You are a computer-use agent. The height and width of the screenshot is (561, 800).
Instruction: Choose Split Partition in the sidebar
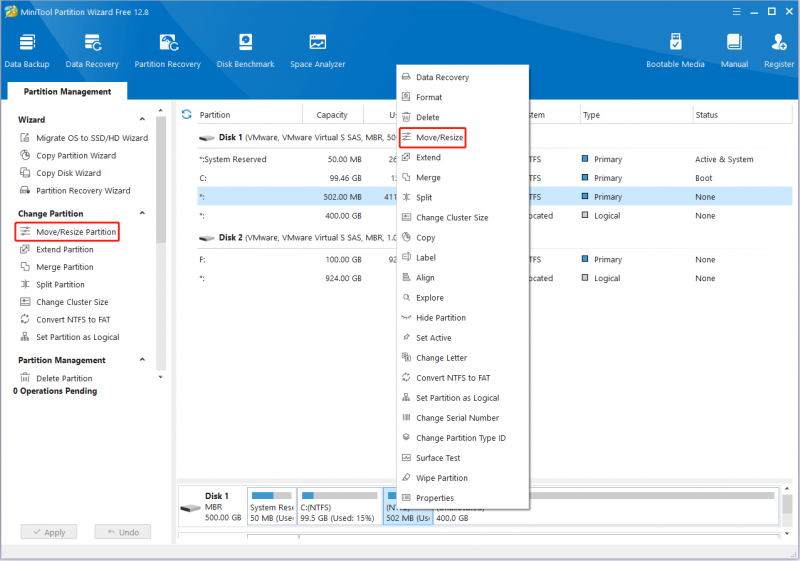pos(52,285)
